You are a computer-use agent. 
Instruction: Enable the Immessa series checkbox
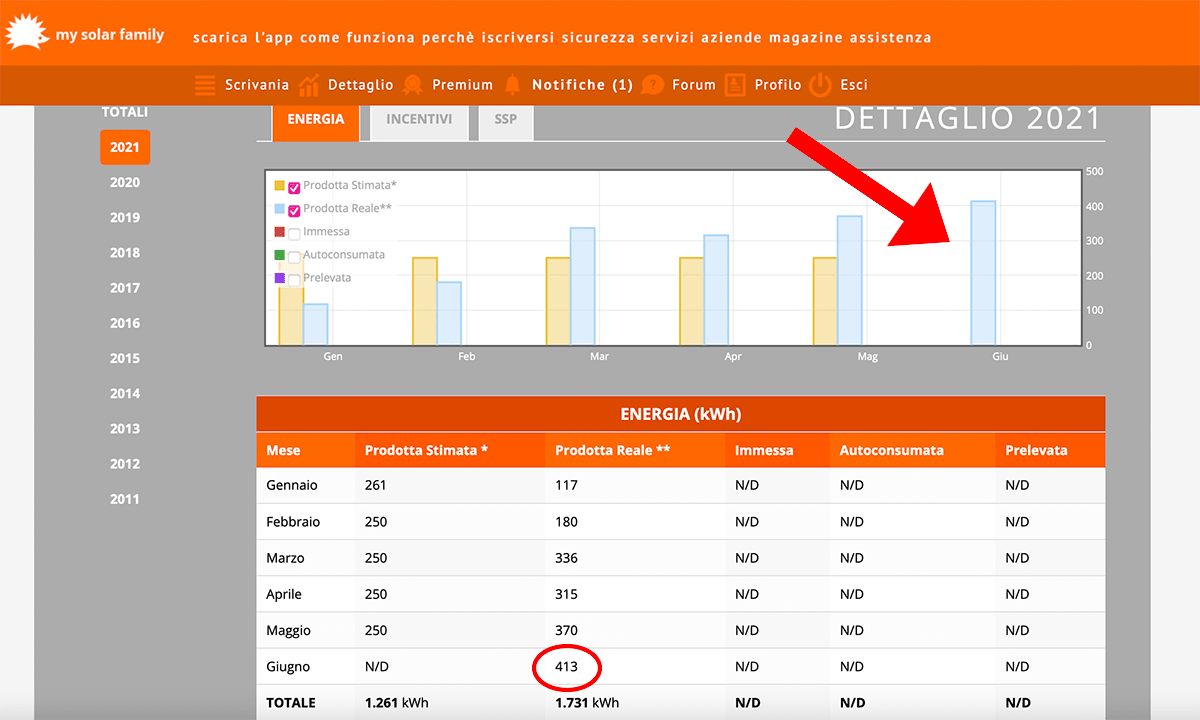(294, 234)
